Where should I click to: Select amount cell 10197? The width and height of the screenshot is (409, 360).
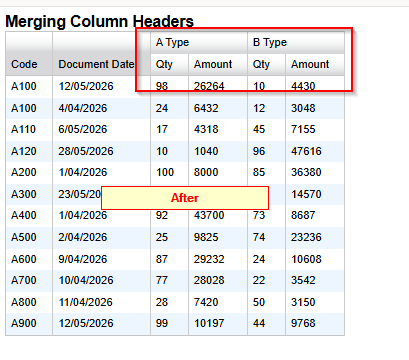218,324
